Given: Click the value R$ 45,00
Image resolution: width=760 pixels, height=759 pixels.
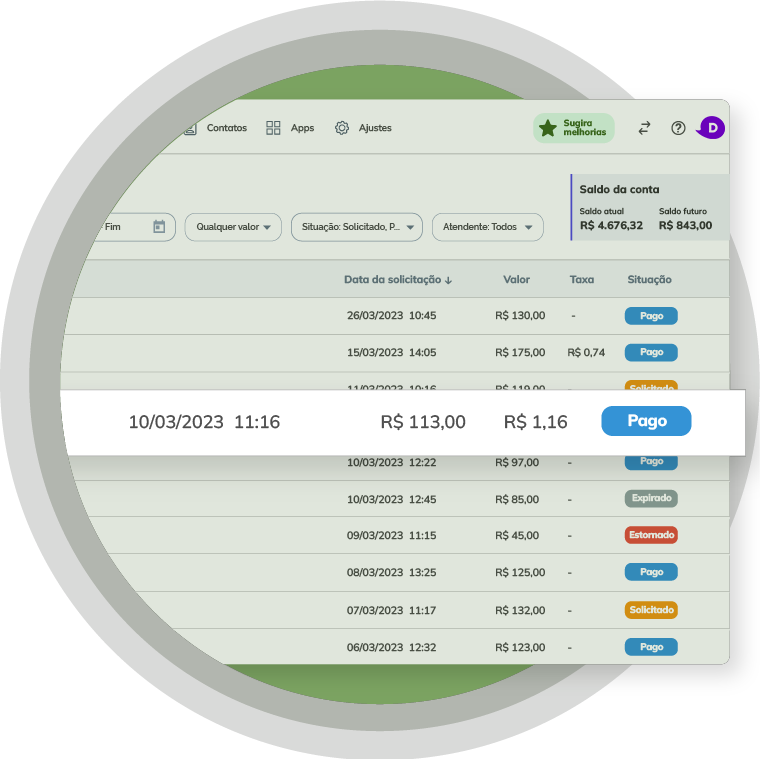Looking at the screenshot, I should pyautogui.click(x=517, y=536).
